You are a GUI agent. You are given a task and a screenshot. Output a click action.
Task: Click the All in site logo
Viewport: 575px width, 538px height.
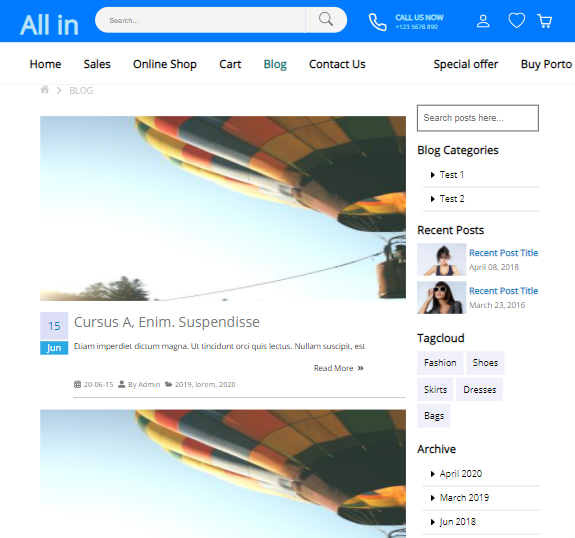point(49,25)
